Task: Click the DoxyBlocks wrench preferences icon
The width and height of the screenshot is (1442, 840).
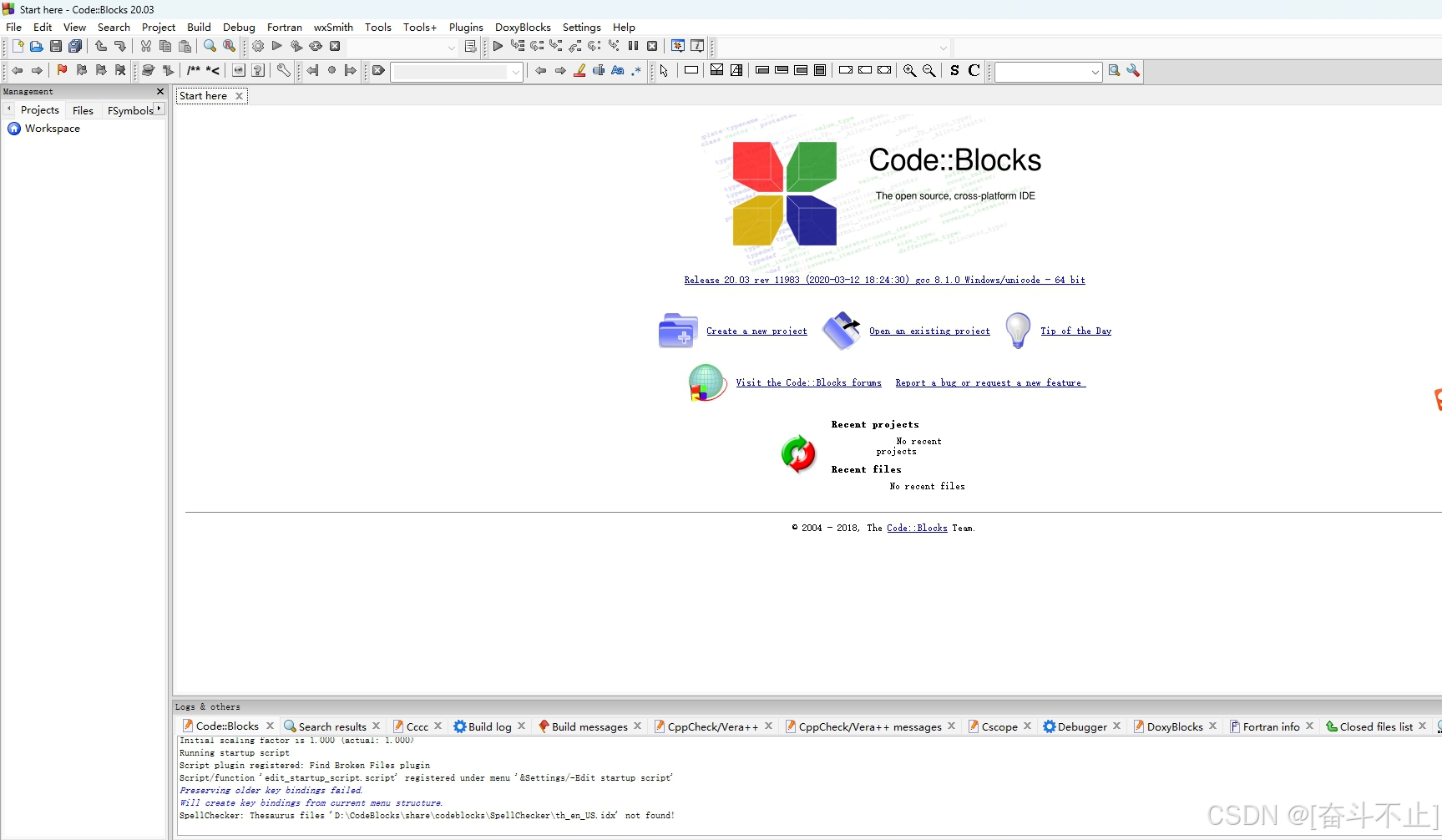Action: pyautogui.click(x=284, y=71)
